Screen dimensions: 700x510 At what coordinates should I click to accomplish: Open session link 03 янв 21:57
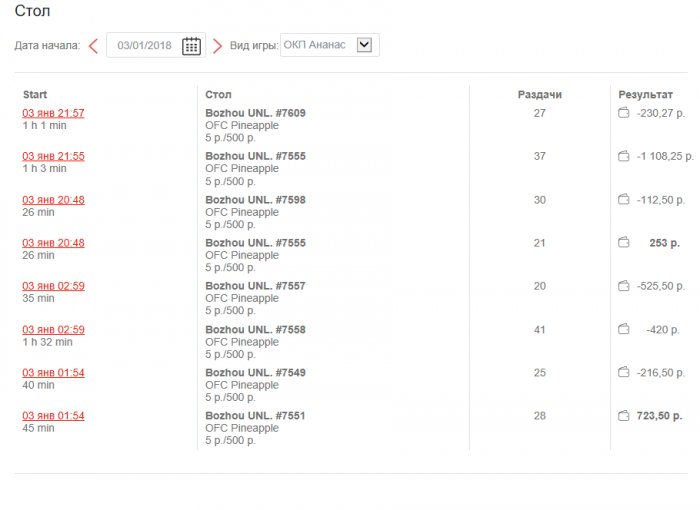53,113
